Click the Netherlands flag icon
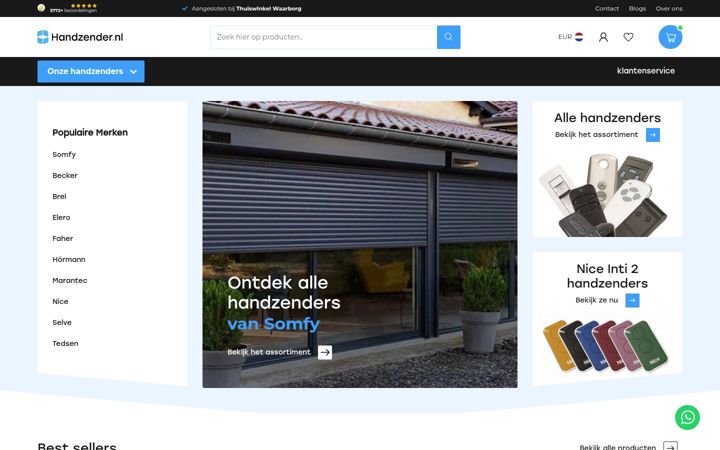This screenshot has height=450, width=720. point(579,37)
